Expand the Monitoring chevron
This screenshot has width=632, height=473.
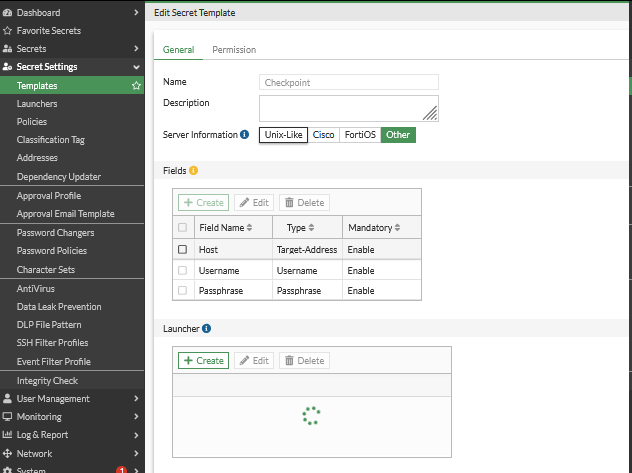coord(136,416)
